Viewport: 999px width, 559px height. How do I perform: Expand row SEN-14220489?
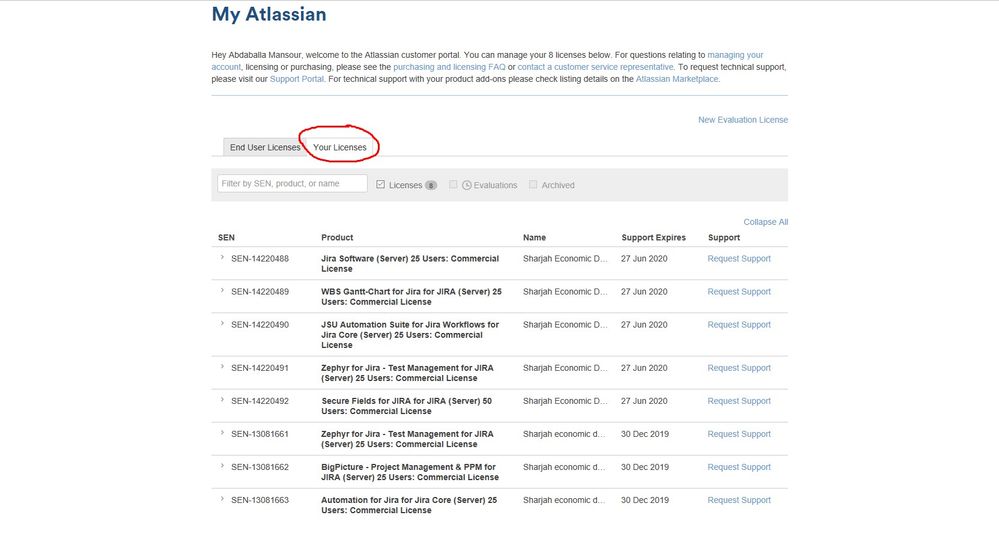pos(222,291)
